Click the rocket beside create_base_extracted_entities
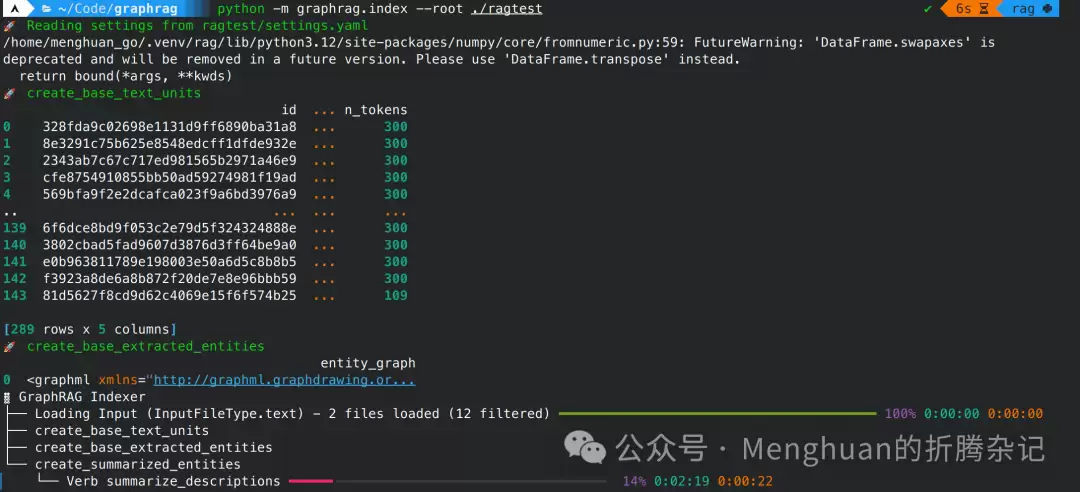This screenshot has height=492, width=1080. coord(9,346)
